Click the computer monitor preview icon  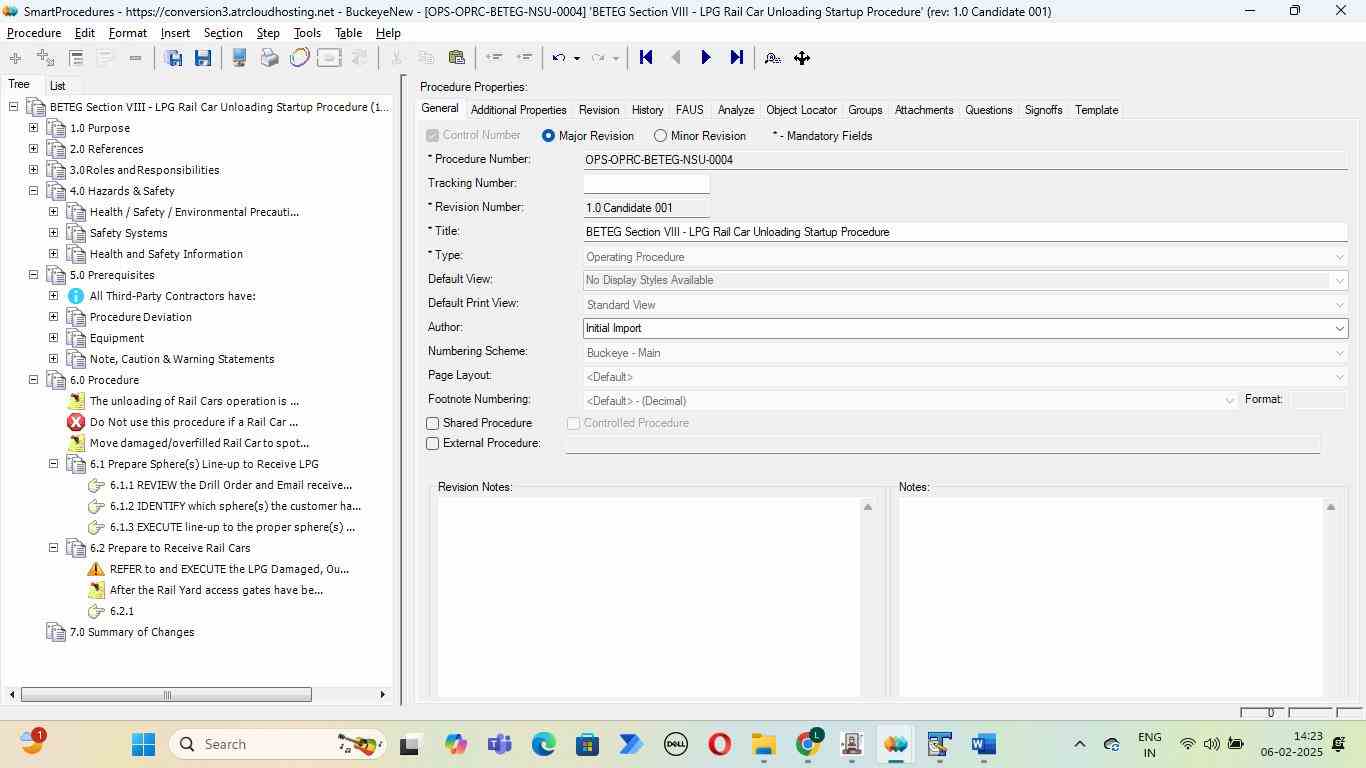(240, 58)
